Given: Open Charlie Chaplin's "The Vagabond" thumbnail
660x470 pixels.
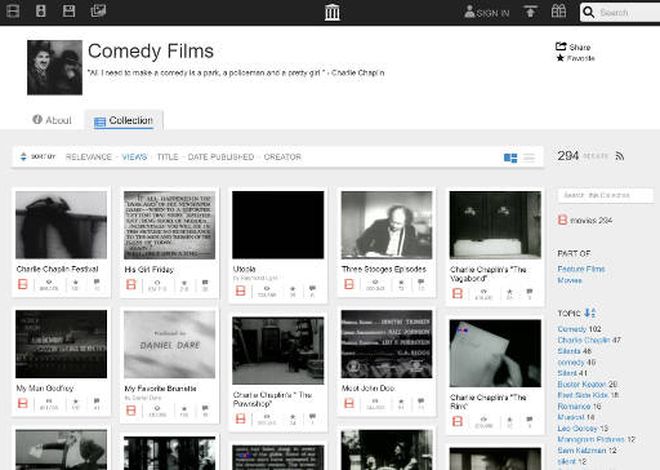Looking at the screenshot, I should [495, 225].
